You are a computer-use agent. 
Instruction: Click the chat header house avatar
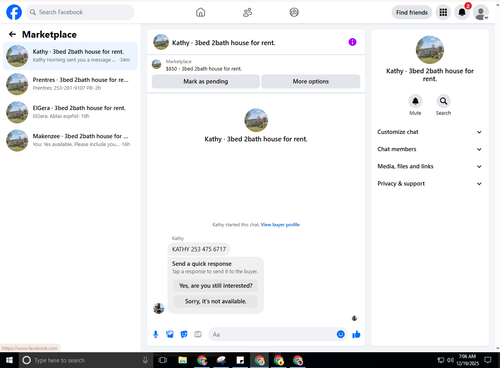(x=161, y=42)
